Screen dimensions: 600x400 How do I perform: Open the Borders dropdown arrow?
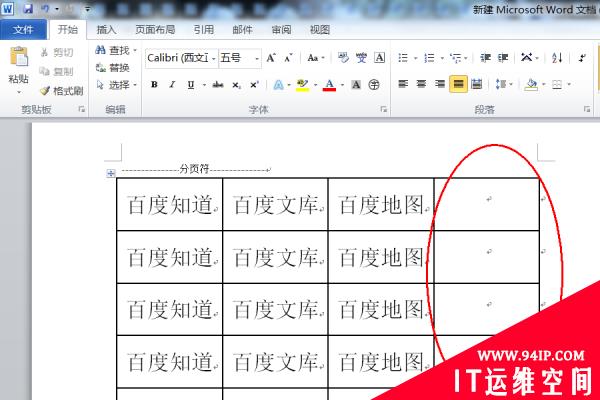[x=569, y=84]
